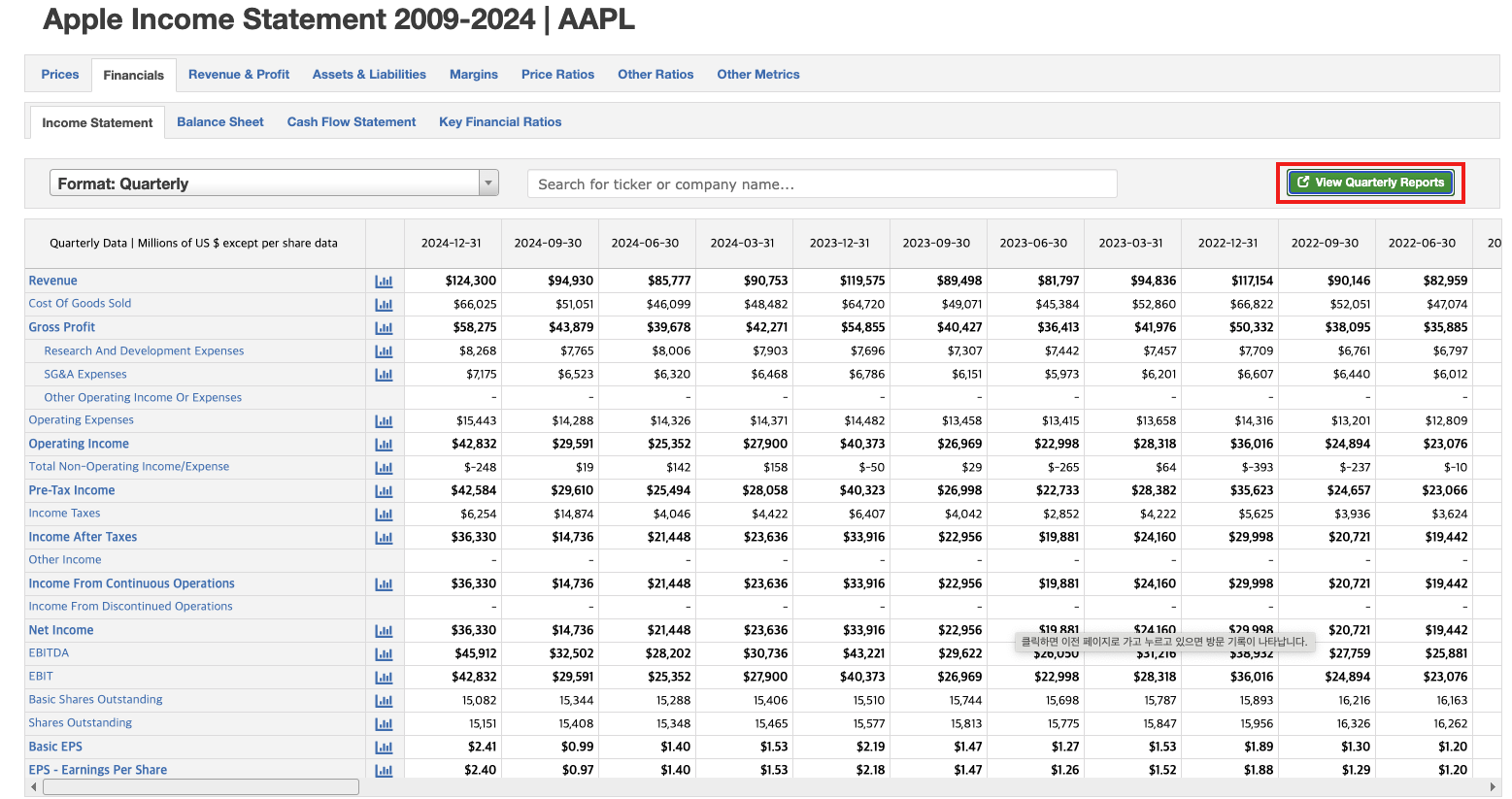This screenshot has width=1512, height=799.
Task: Open the Key Financial Ratios sub-tab
Action: pyautogui.click(x=500, y=121)
